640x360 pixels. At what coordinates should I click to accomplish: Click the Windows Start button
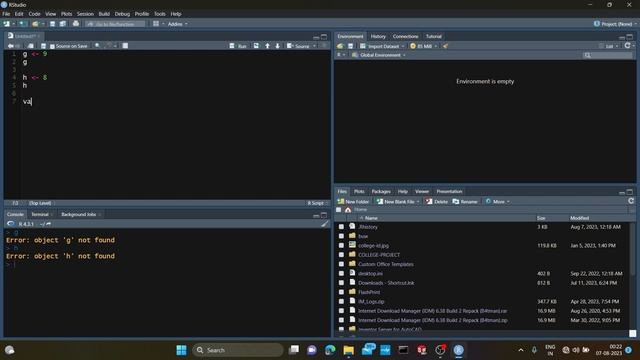click(x=181, y=350)
